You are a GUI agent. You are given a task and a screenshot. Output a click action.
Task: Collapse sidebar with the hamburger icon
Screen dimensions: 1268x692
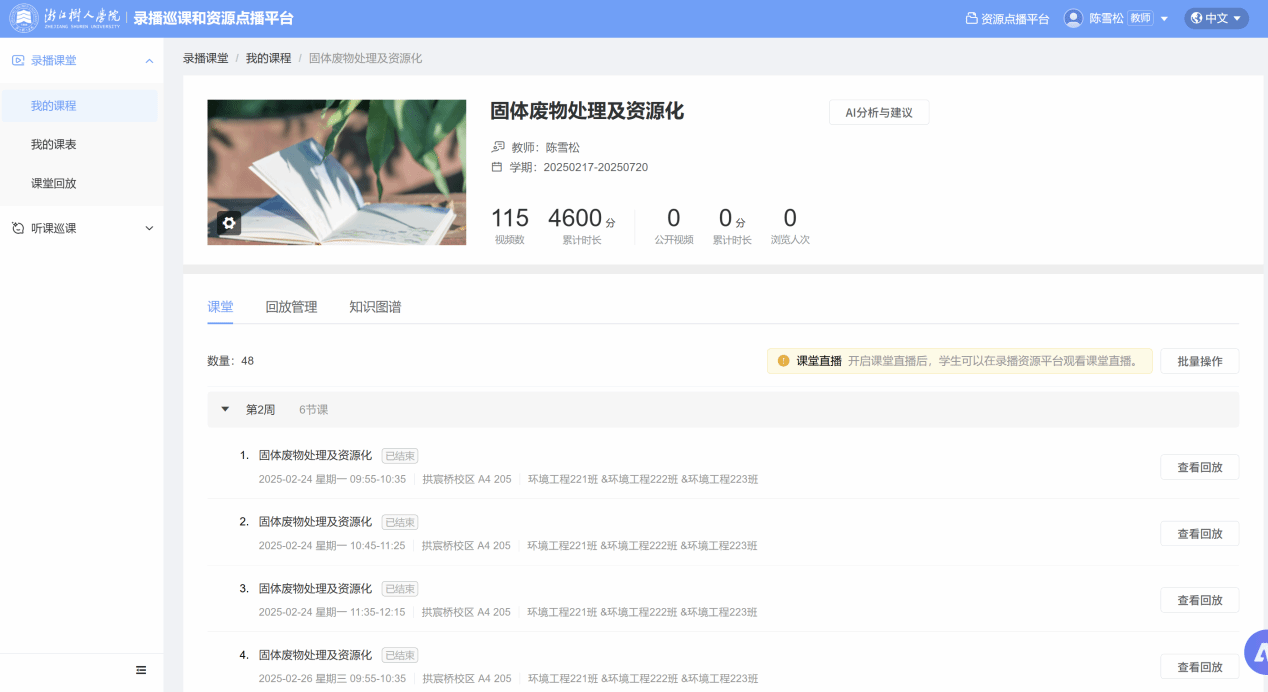(141, 670)
